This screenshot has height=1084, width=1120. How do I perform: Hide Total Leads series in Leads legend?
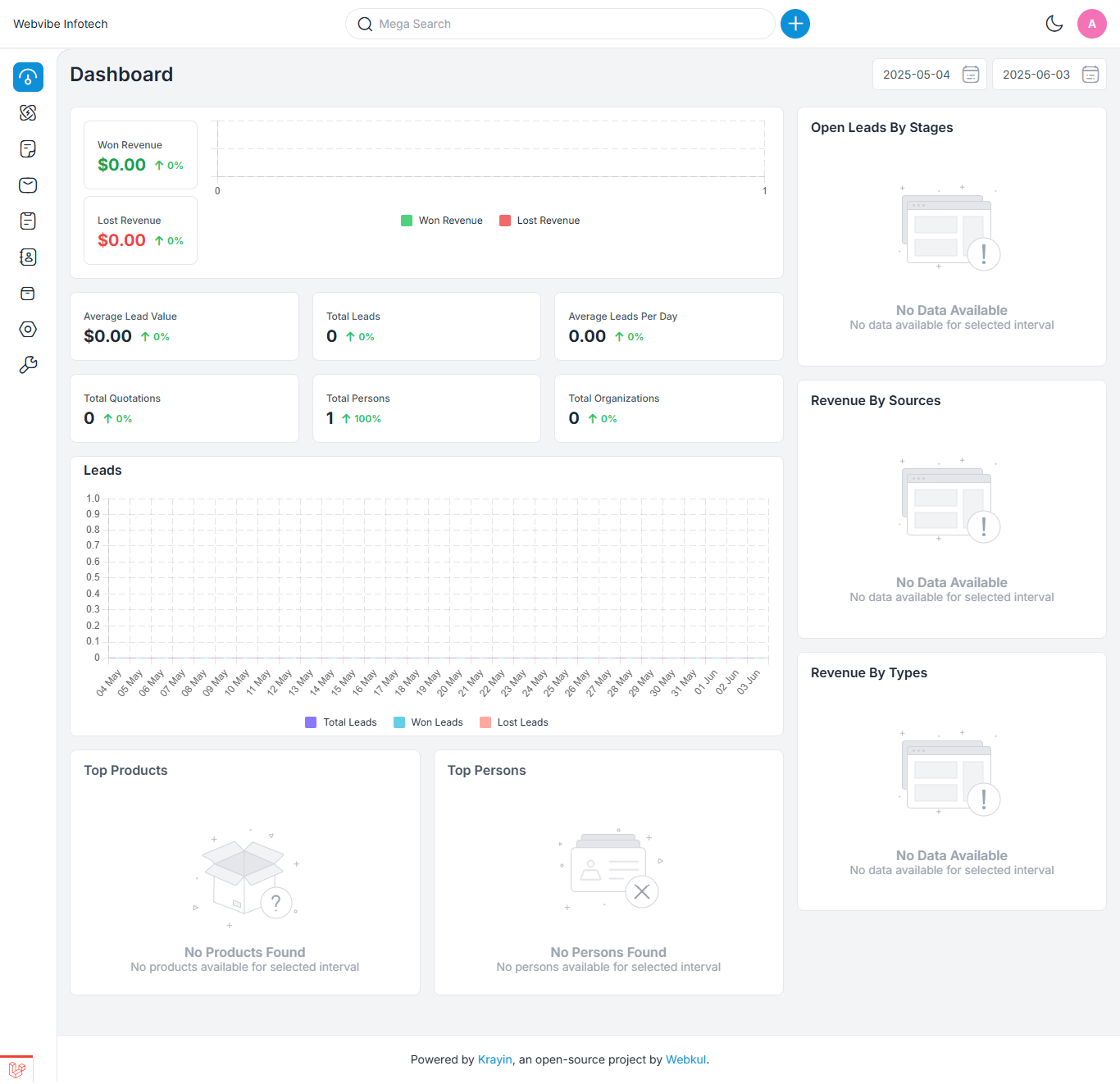pos(341,722)
